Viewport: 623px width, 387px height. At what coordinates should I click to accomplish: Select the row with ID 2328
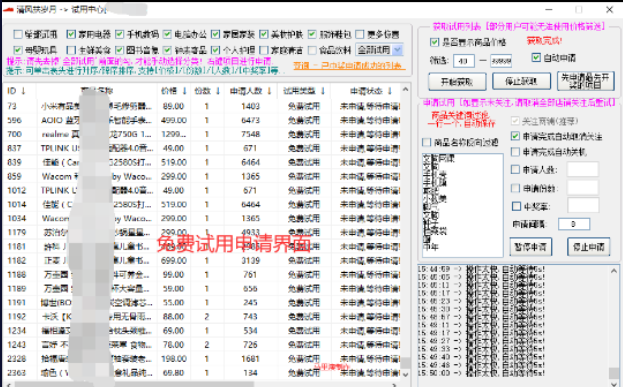201,359
